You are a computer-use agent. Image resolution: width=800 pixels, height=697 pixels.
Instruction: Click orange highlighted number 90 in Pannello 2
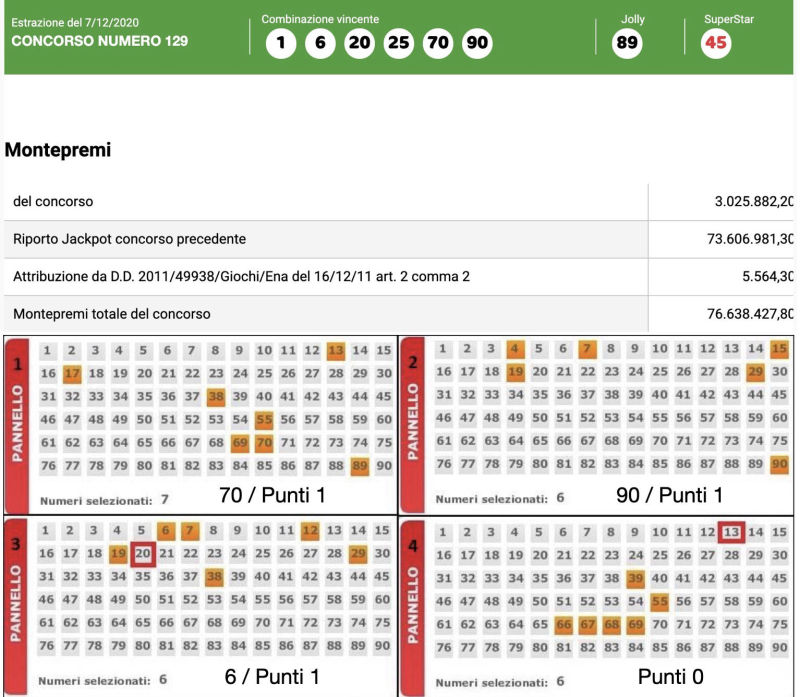780,467
